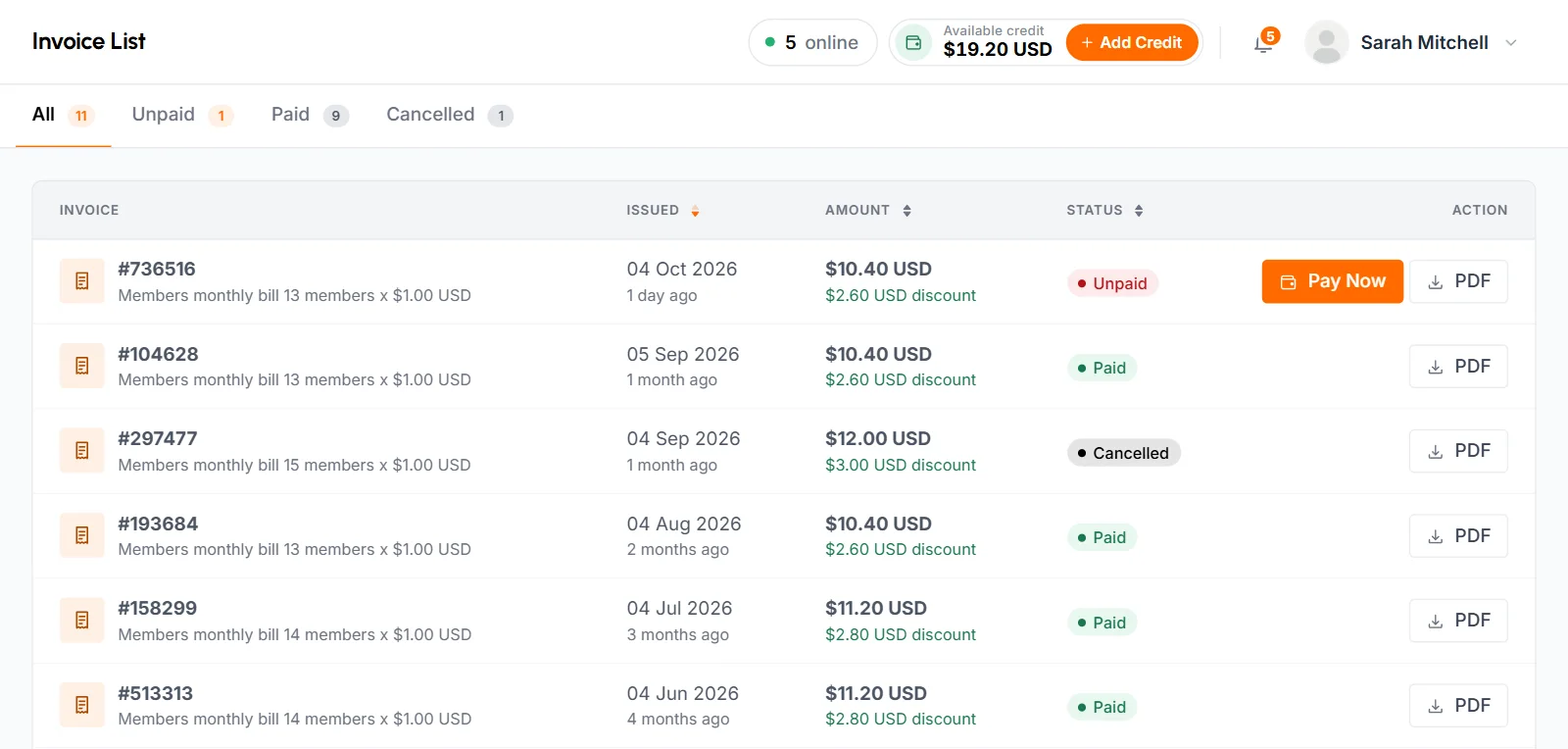Click the wallet icon beside Available credit
Image resolution: width=1568 pixels, height=749 pixels.
click(913, 43)
